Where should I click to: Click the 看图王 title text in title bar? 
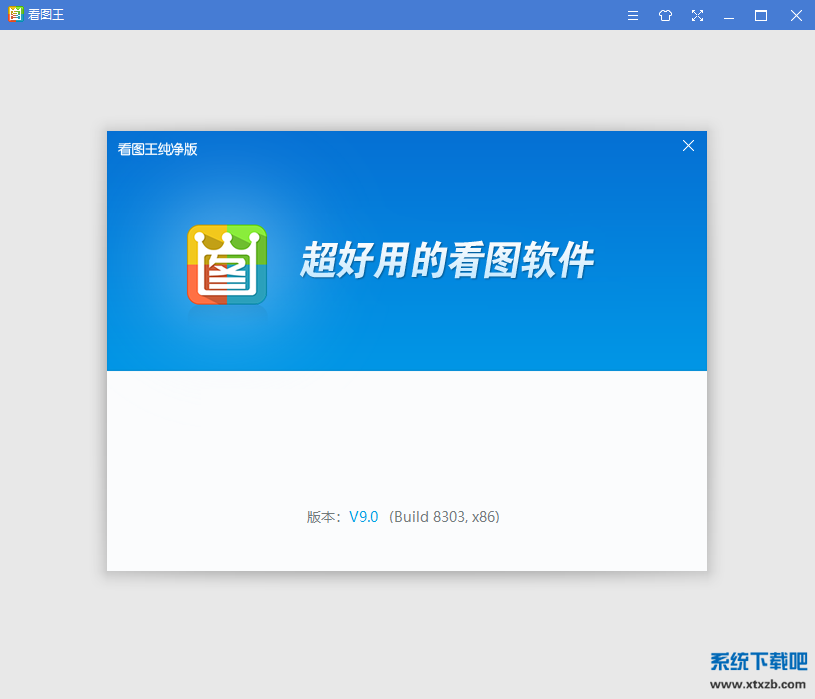click(47, 15)
